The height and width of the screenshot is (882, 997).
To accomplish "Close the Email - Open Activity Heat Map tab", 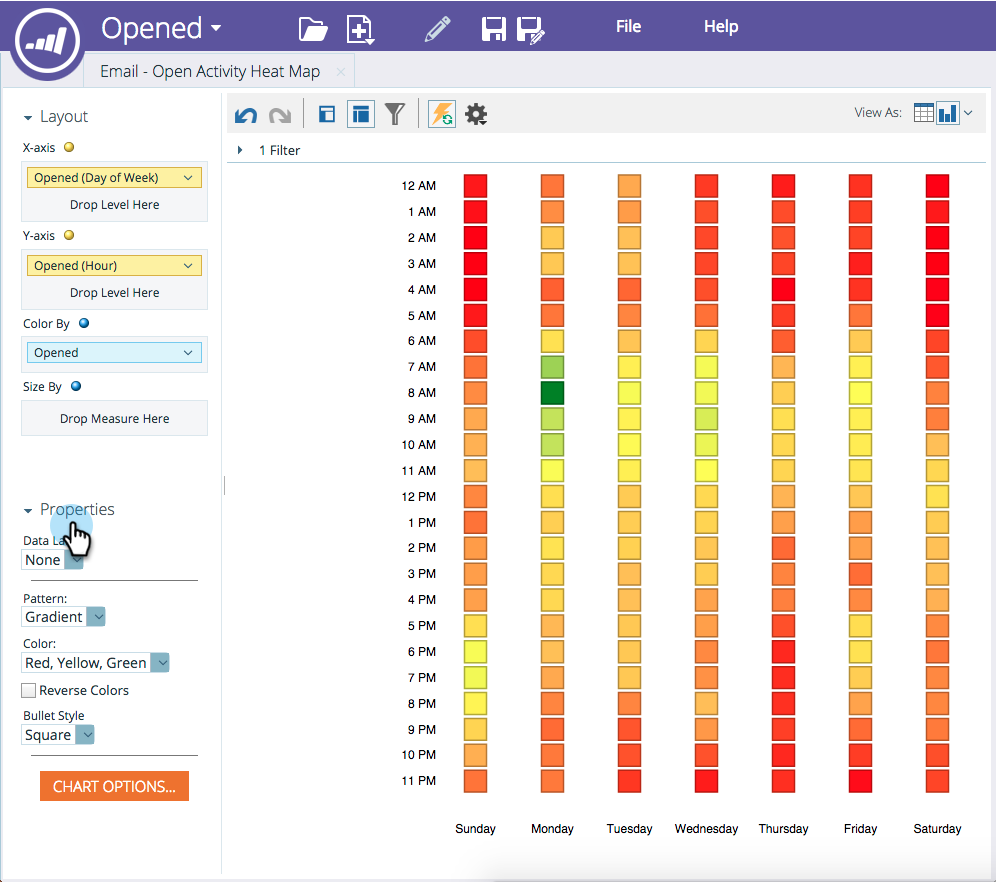I will 341,72.
